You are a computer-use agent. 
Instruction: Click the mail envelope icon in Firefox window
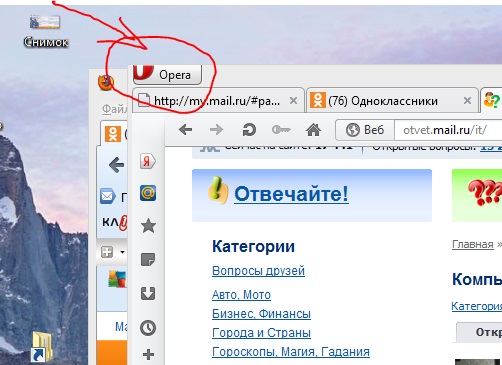coord(108,196)
